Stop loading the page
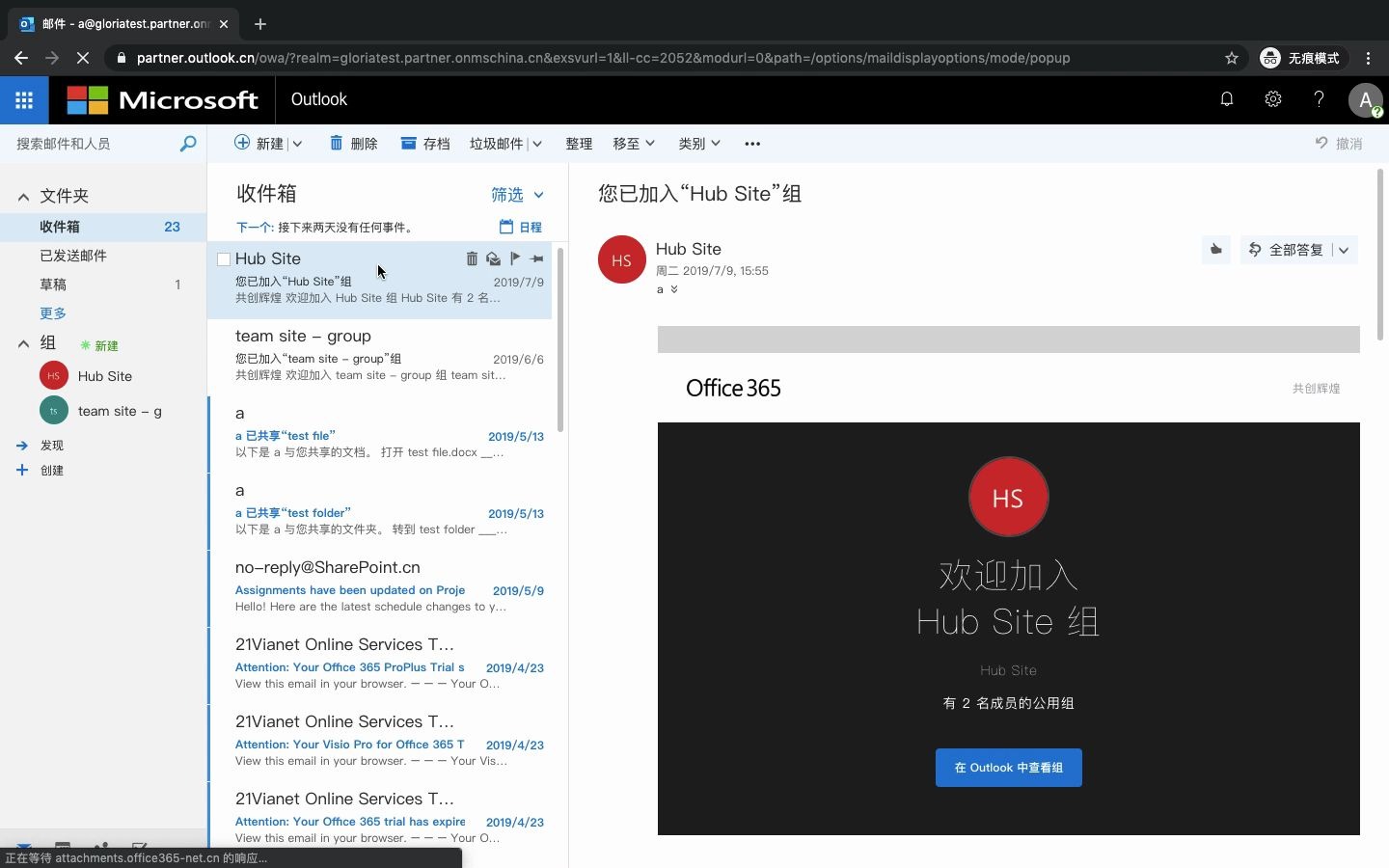Image resolution: width=1389 pixels, height=868 pixels. click(x=83, y=58)
